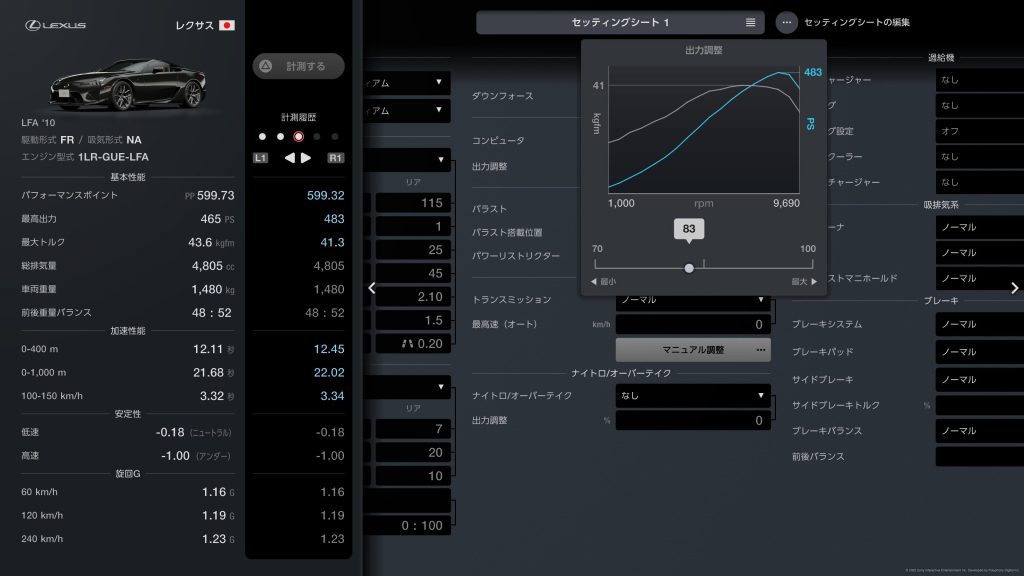The width and height of the screenshot is (1024, 576).
Task: Click the 最小 decrease arrow
Action: click(x=603, y=281)
